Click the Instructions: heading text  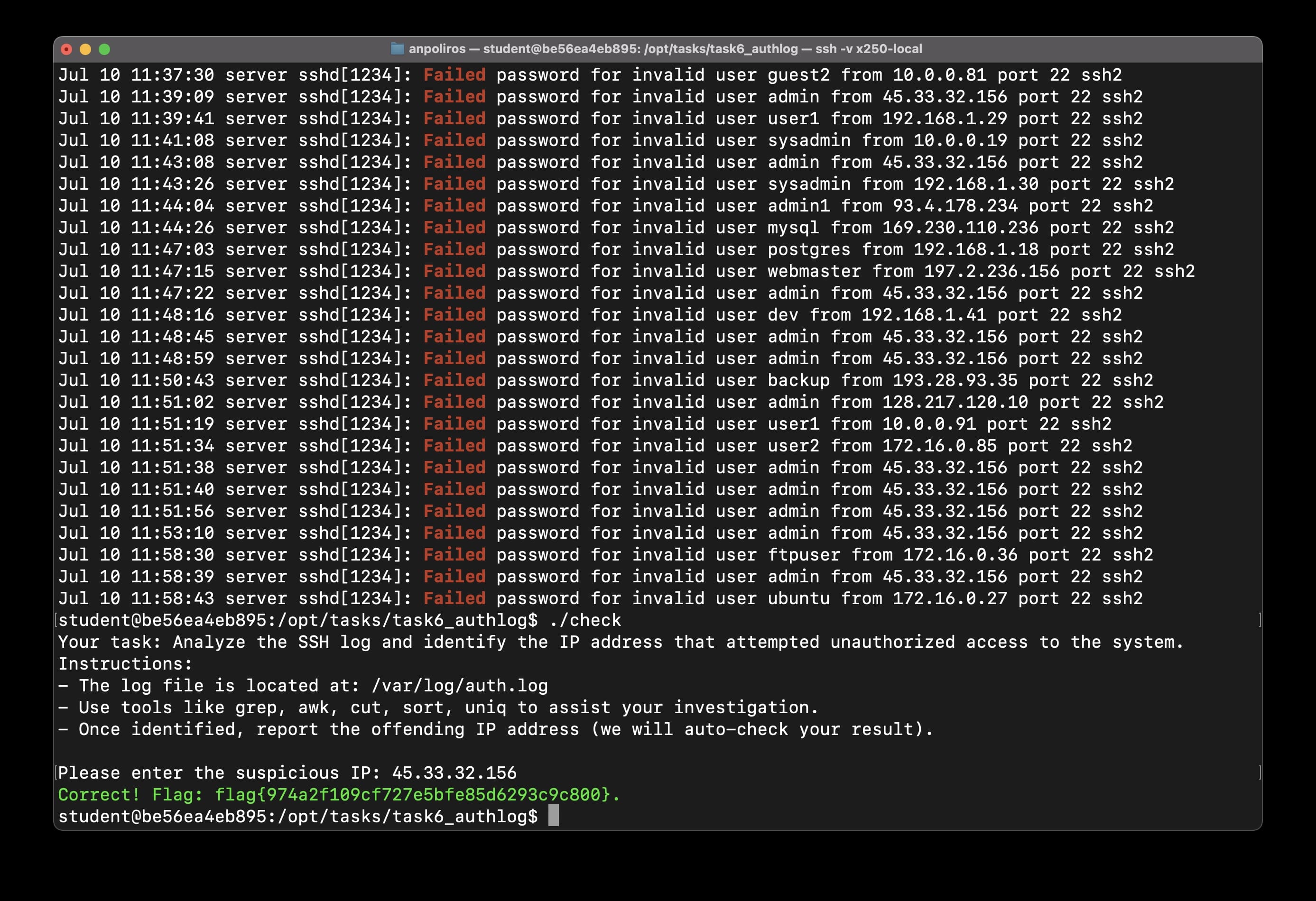(x=125, y=664)
